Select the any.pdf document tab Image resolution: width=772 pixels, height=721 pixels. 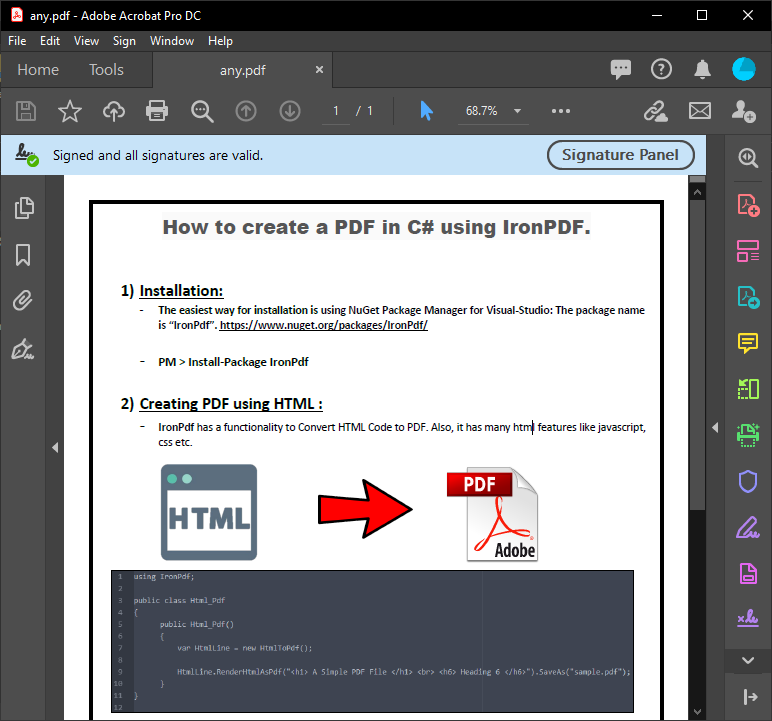[243, 70]
